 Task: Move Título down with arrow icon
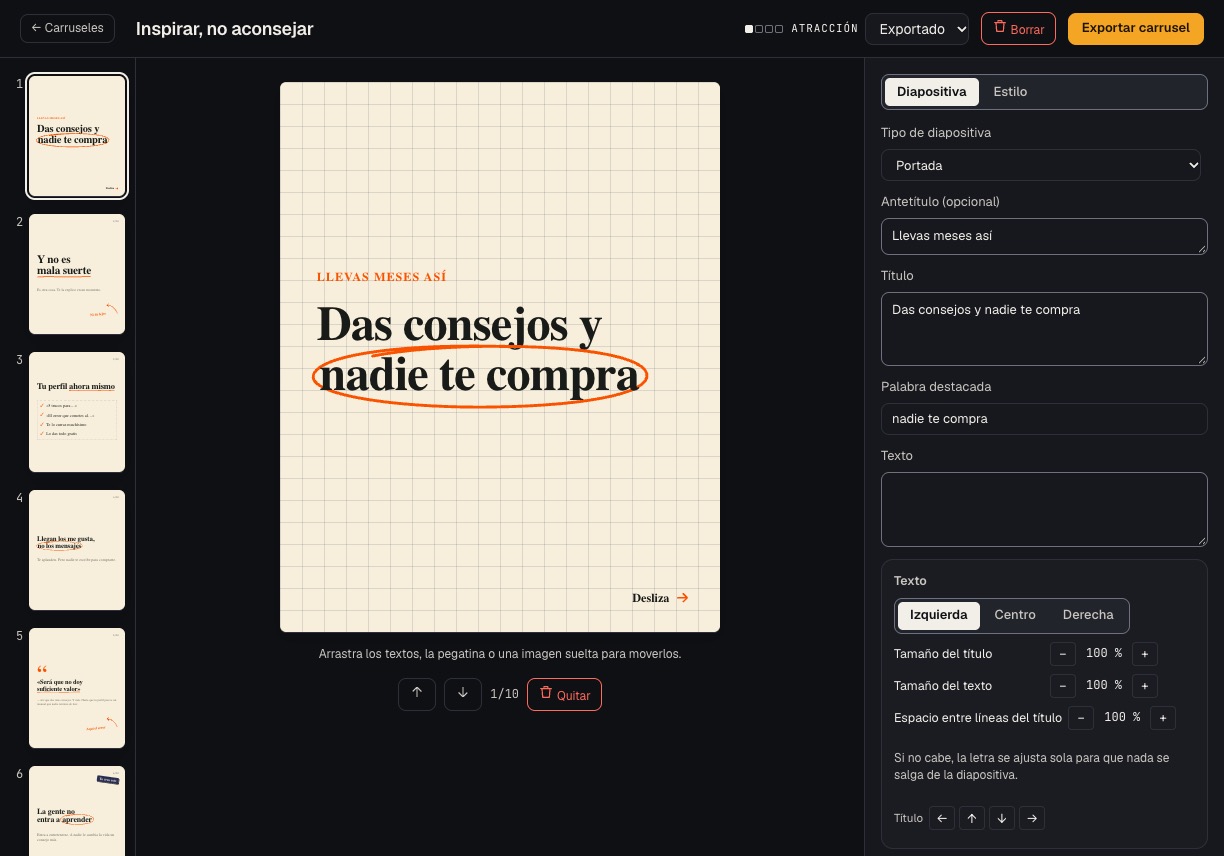[1002, 818]
